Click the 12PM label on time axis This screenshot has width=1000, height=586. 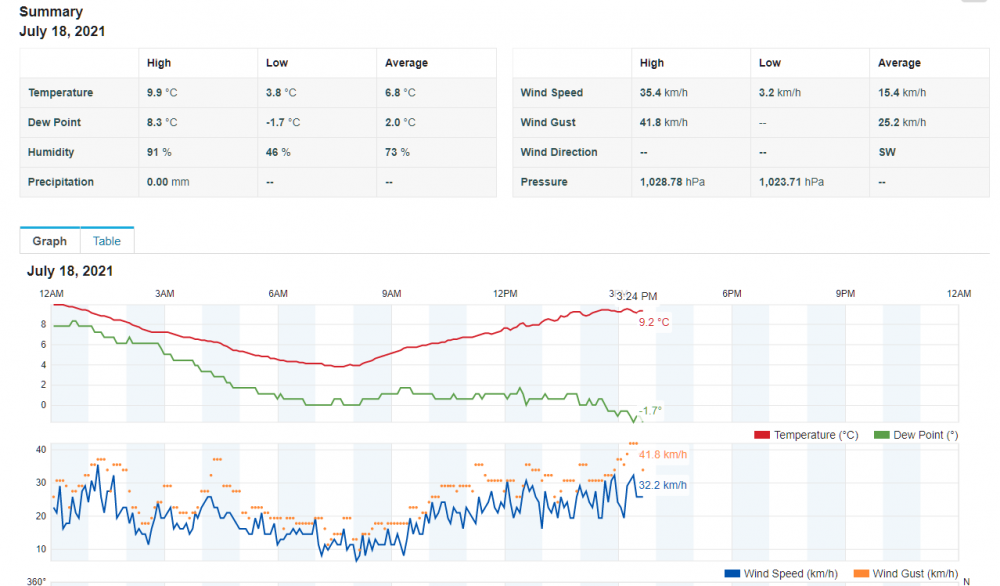(x=505, y=293)
